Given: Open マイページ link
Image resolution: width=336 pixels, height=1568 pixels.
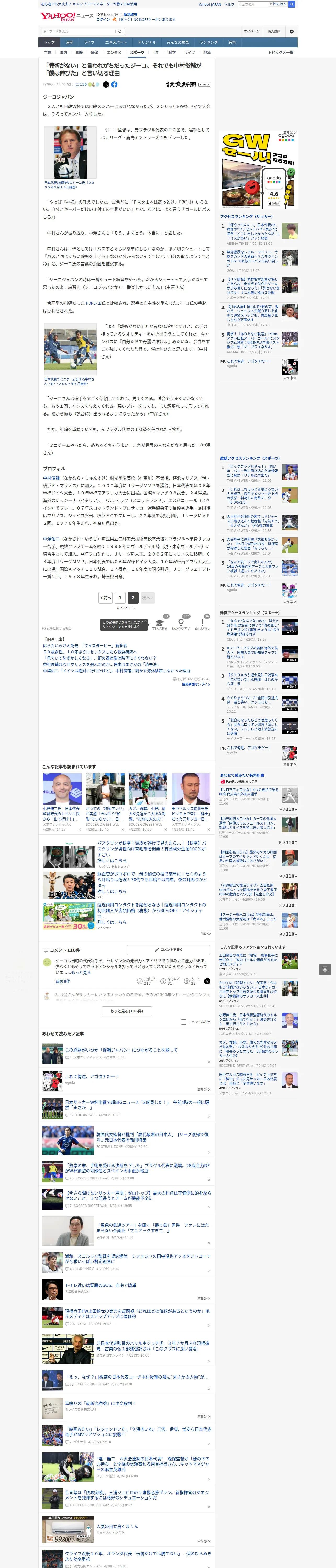Looking at the screenshot, I should click(252, 32).
